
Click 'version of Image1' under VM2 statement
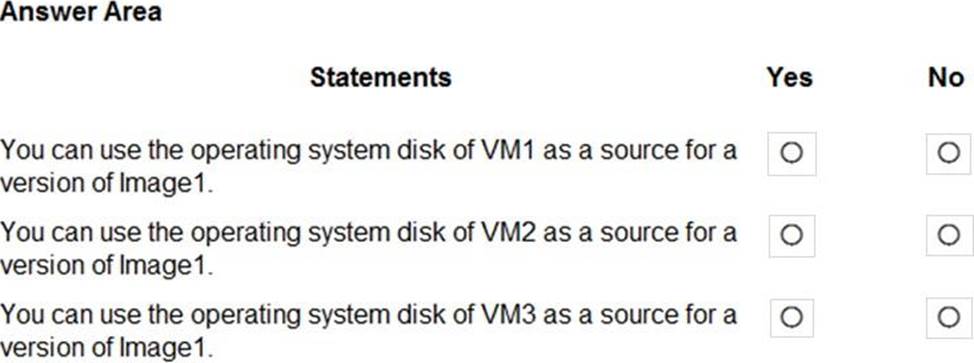coord(106,265)
